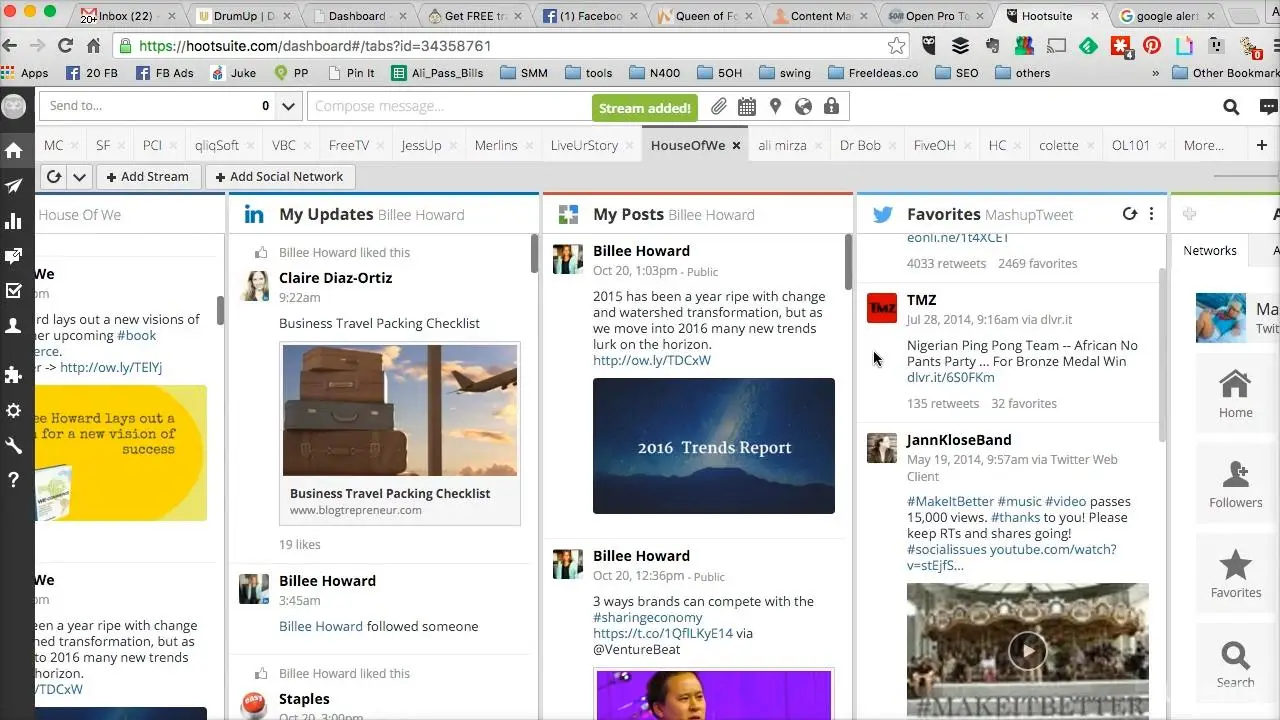The height and width of the screenshot is (720, 1280).
Task: Select the Networks tab in add-stream panel
Action: pyautogui.click(x=1210, y=251)
